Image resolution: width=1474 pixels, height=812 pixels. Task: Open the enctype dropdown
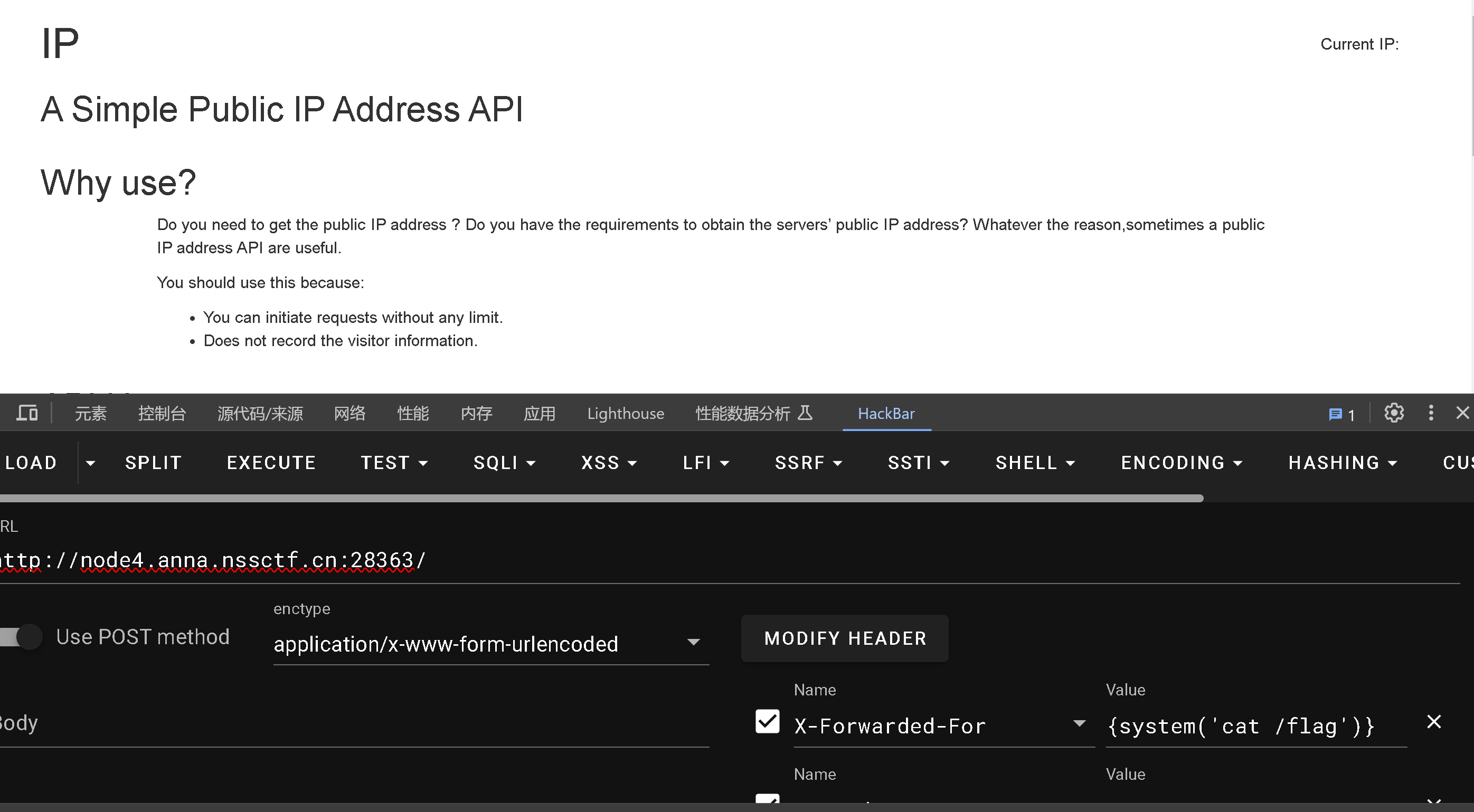(x=491, y=644)
